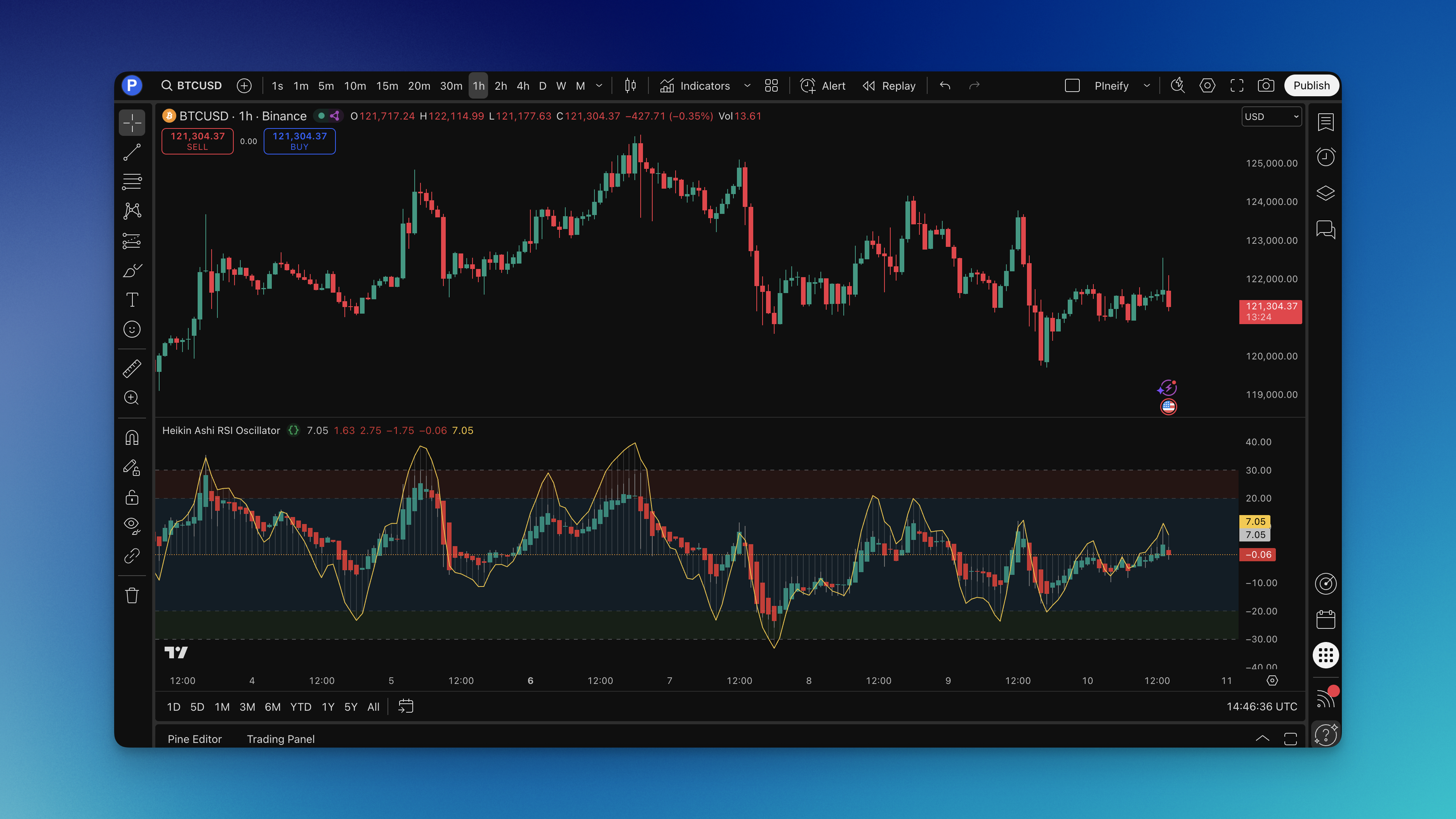This screenshot has height=819, width=1456.
Task: Switch to the Trading Panel tab
Action: 280,739
